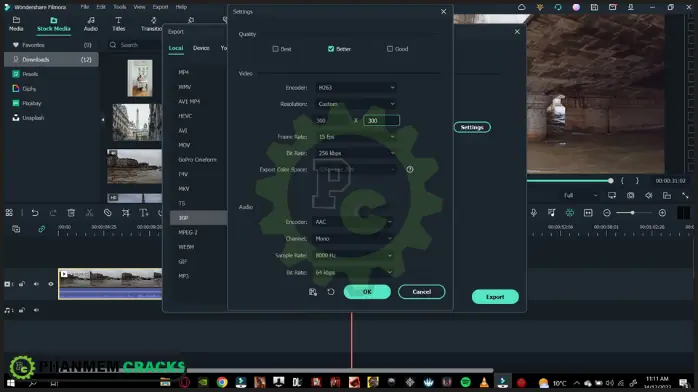Screen dimensions: 698x392
Task: Tick the Good quality checkbox
Action: click(390, 49)
